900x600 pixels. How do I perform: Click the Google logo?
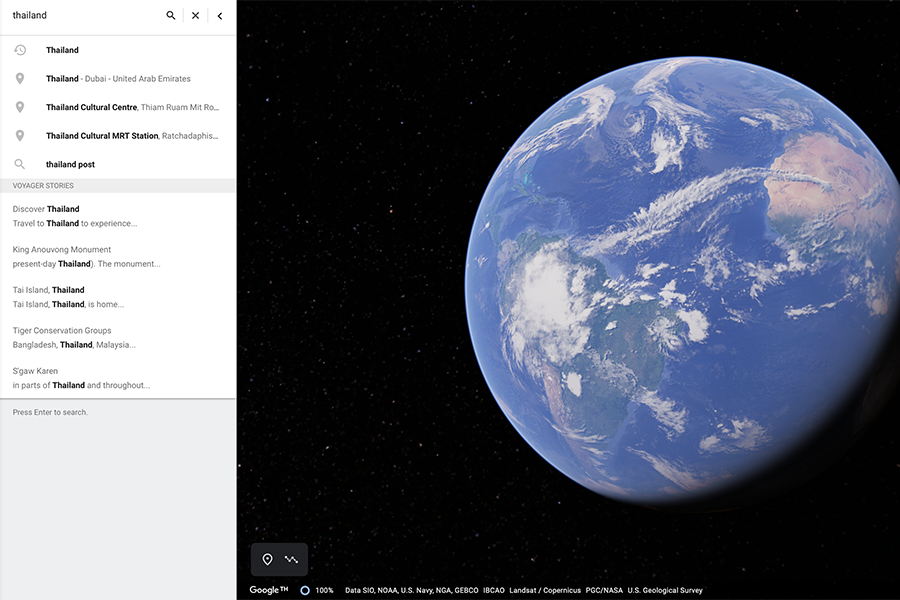268,590
